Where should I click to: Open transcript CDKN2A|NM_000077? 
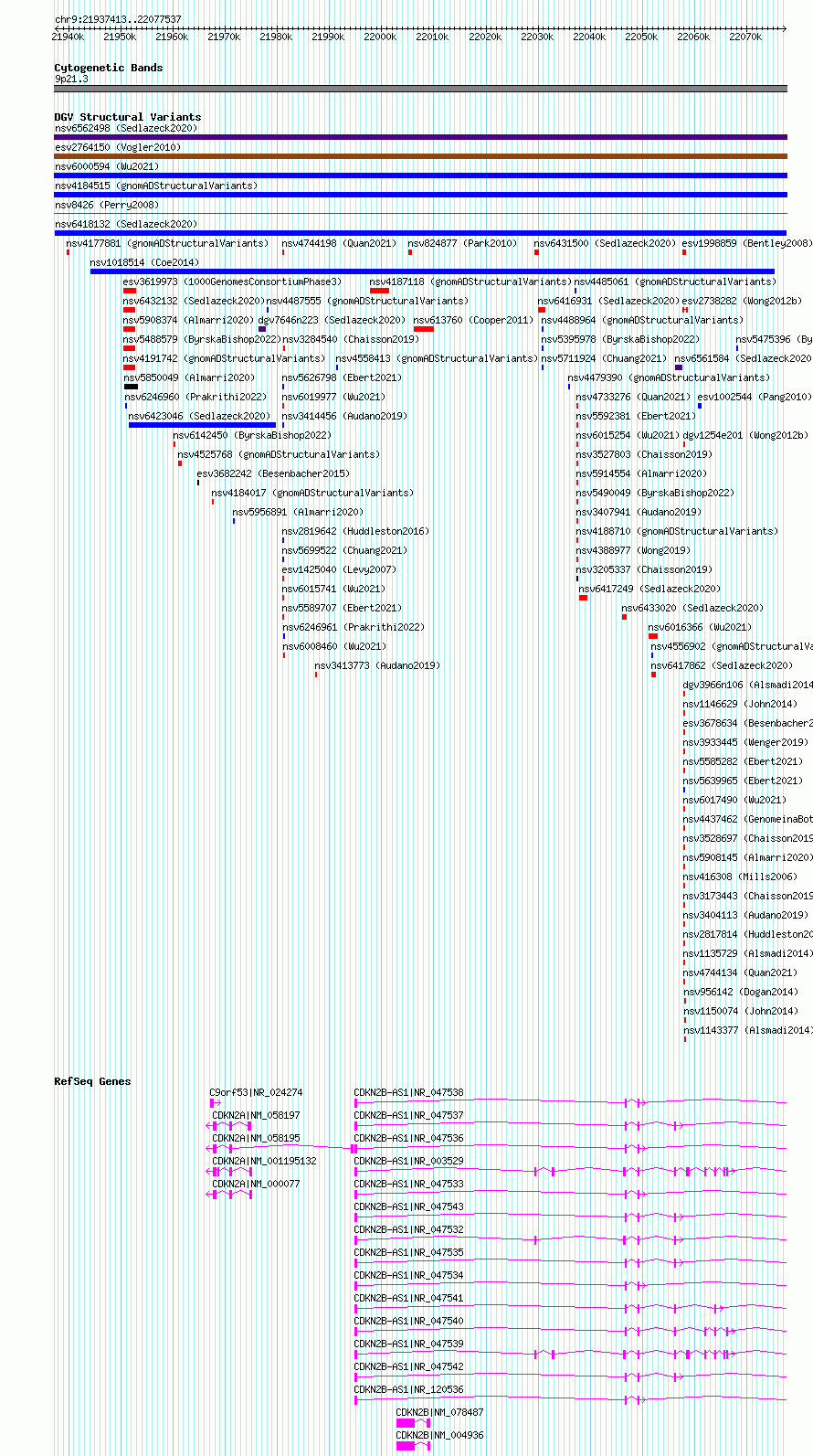click(256, 1184)
